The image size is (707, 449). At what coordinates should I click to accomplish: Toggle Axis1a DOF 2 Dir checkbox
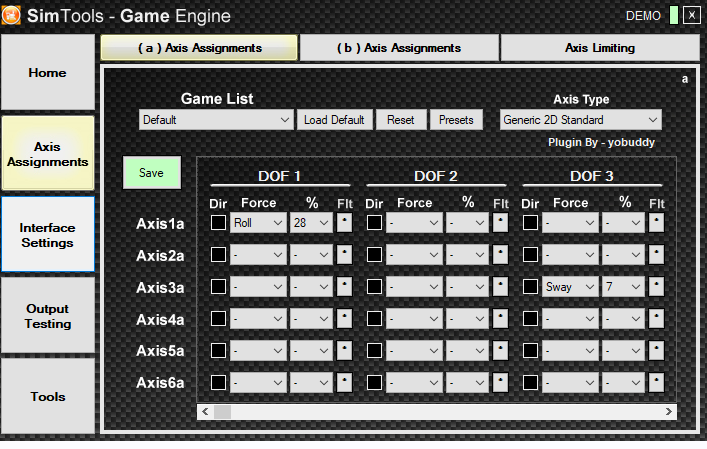(374, 223)
